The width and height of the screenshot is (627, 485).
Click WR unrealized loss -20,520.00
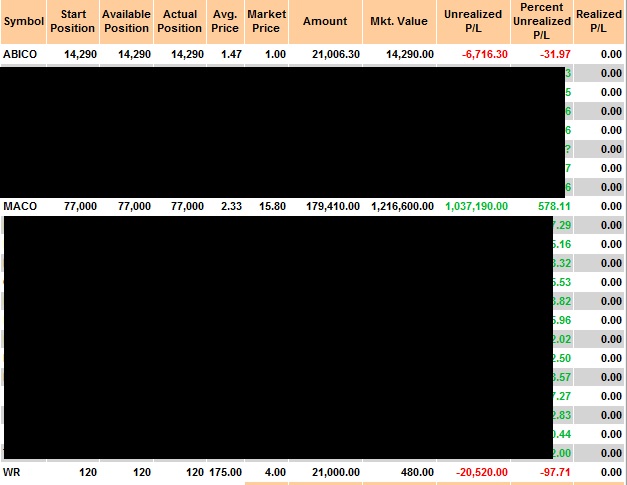click(482, 472)
